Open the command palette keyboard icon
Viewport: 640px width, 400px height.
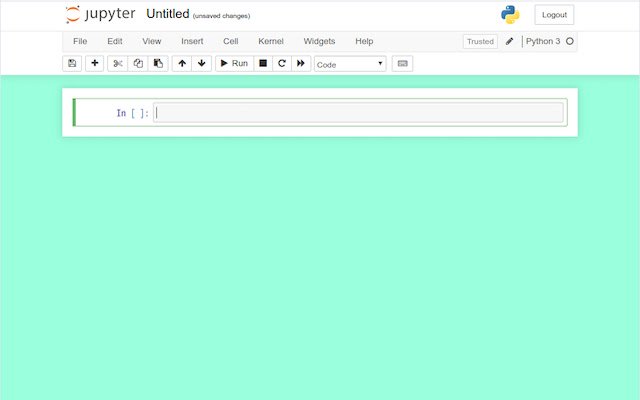pyautogui.click(x=402, y=63)
